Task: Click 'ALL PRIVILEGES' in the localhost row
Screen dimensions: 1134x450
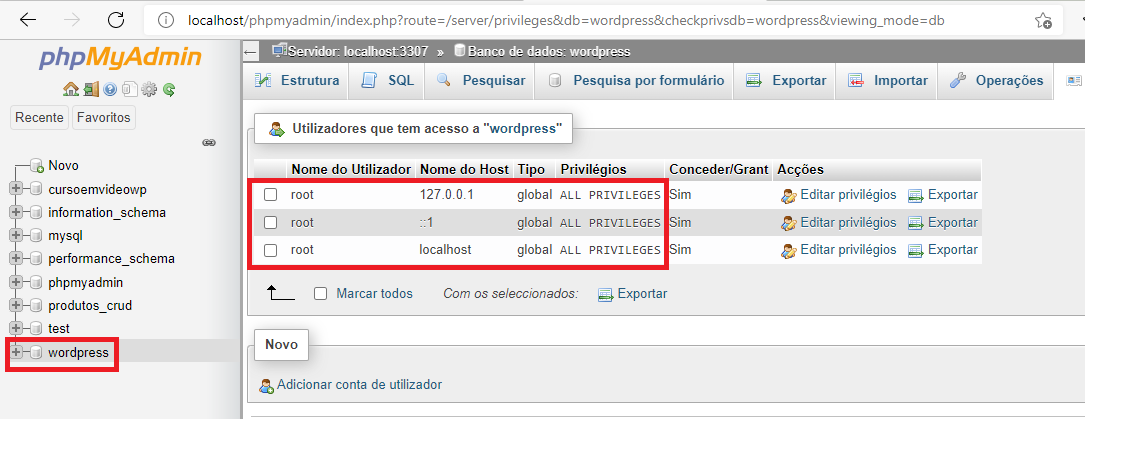Action: (610, 250)
